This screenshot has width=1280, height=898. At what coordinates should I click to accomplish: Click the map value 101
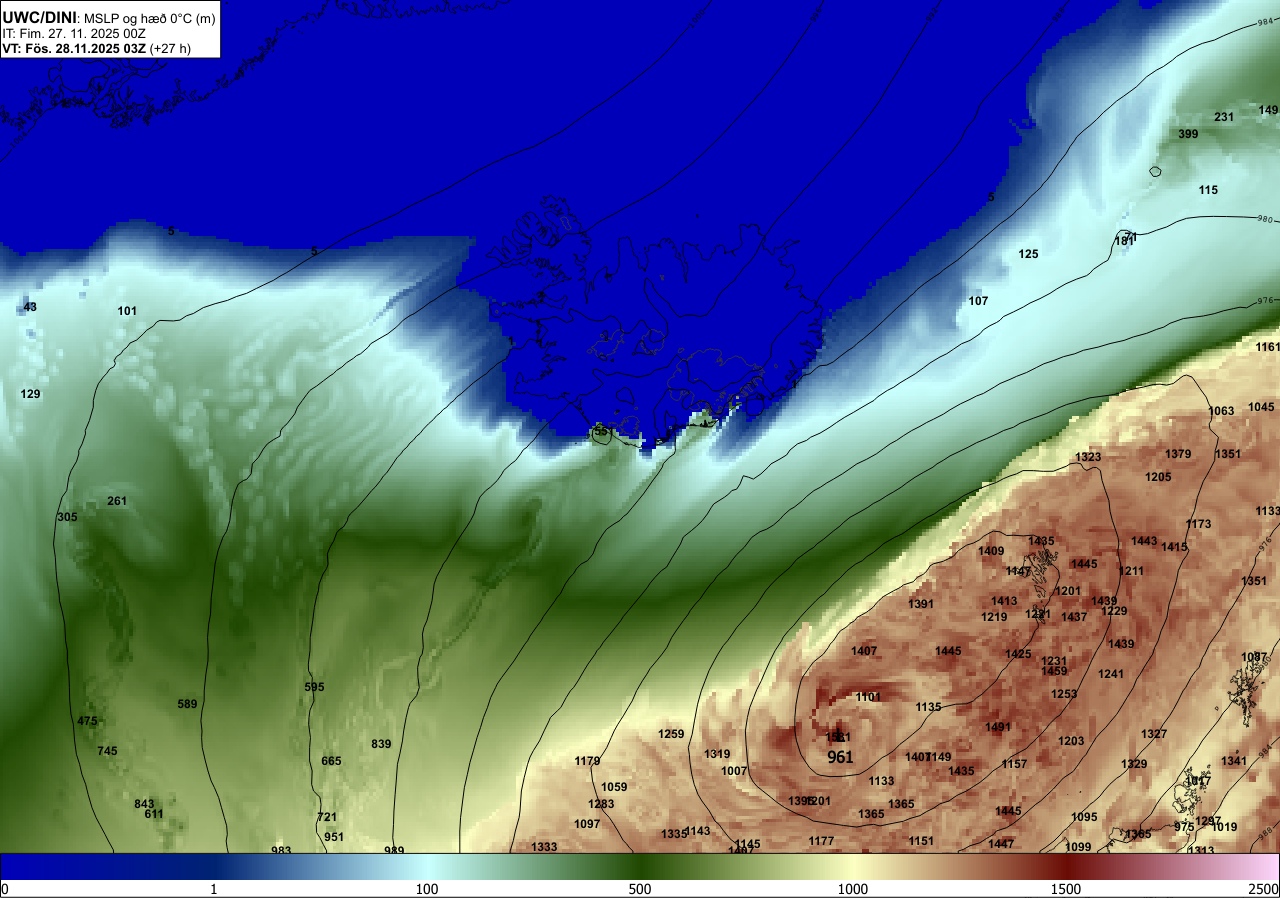(127, 311)
